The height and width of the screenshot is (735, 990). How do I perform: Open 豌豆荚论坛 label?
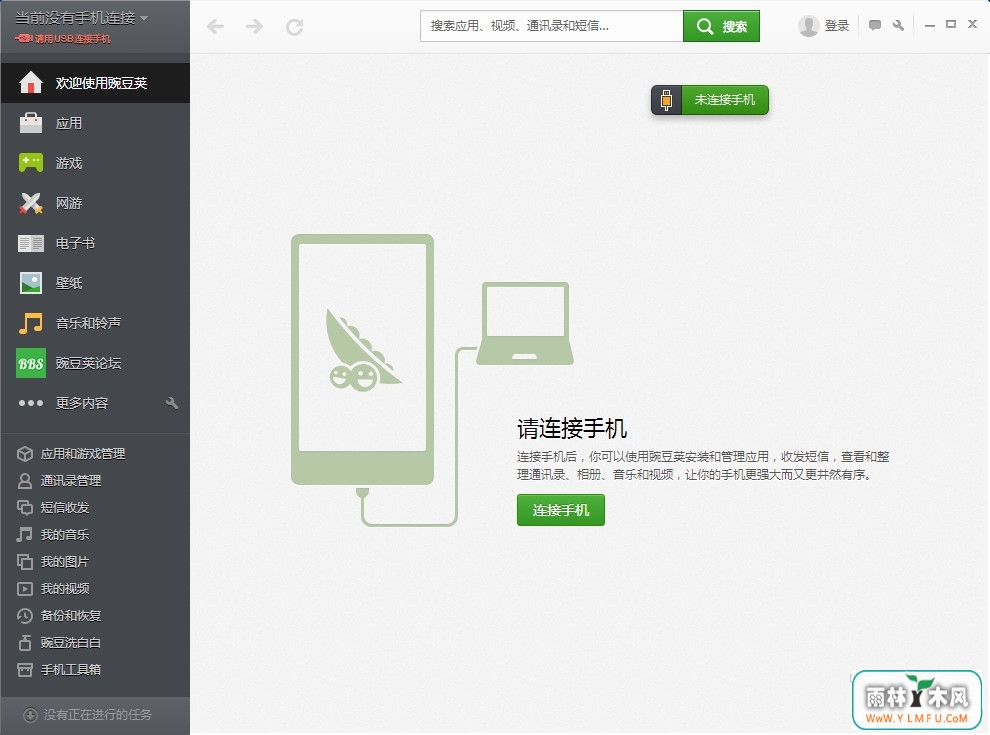pyautogui.click(x=88, y=363)
